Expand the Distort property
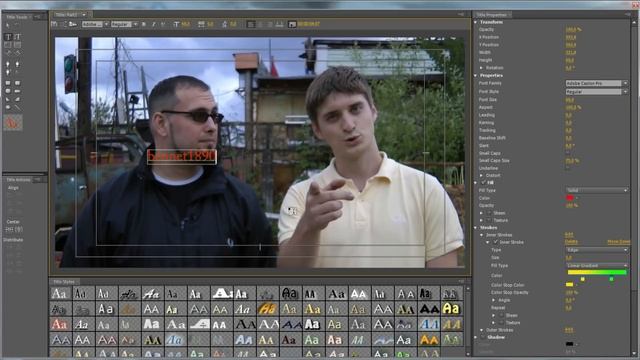The image size is (640, 360). 482,176
